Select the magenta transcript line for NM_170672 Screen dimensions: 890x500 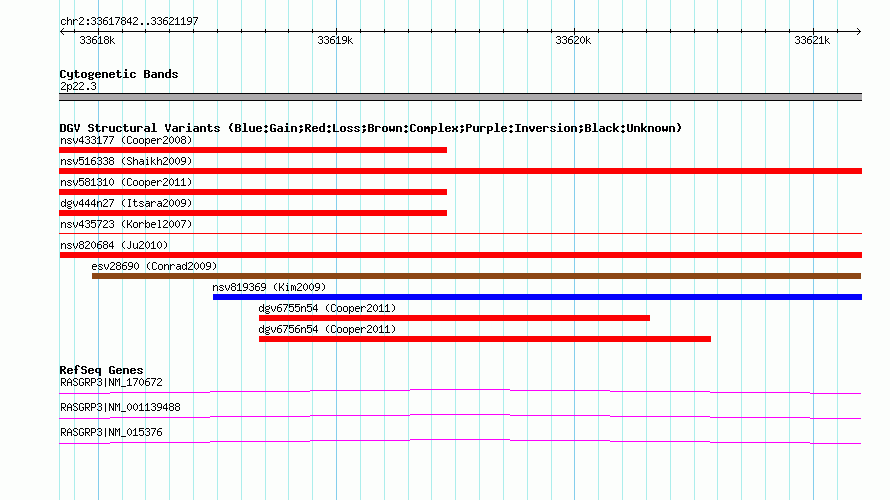coord(460,391)
